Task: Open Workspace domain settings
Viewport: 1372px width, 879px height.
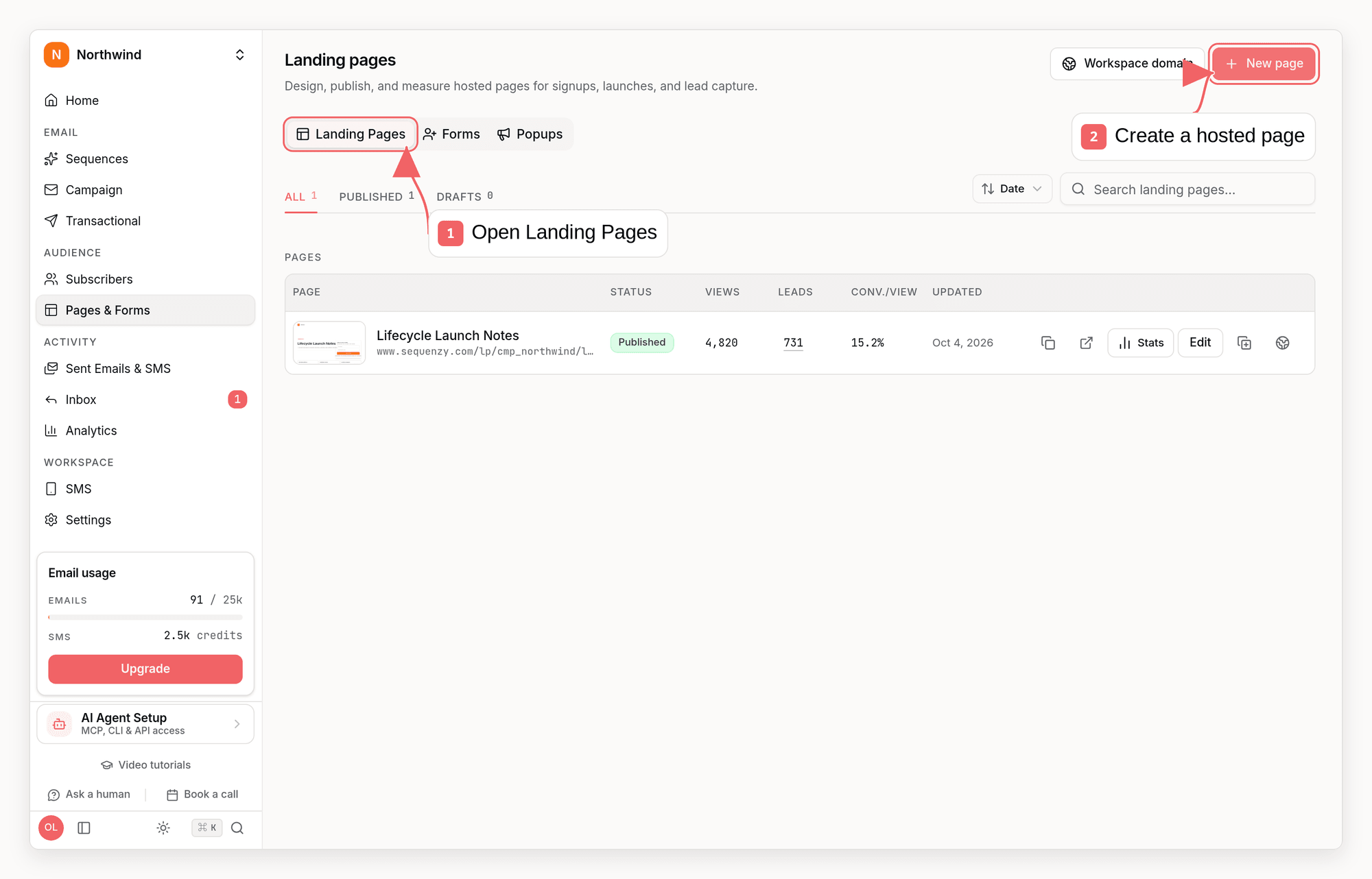Action: click(1127, 64)
